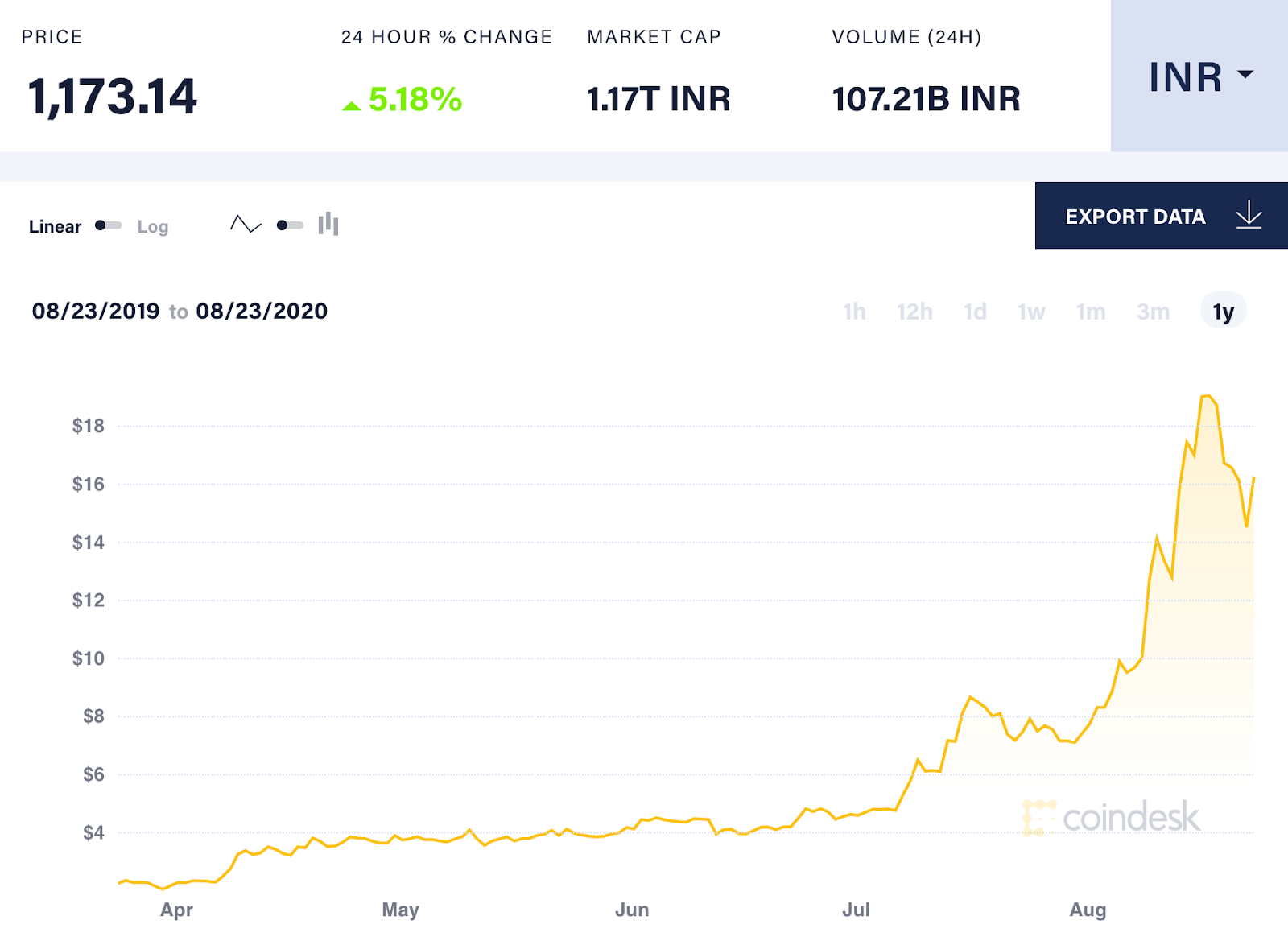Switch the chart to Log scale

(151, 226)
